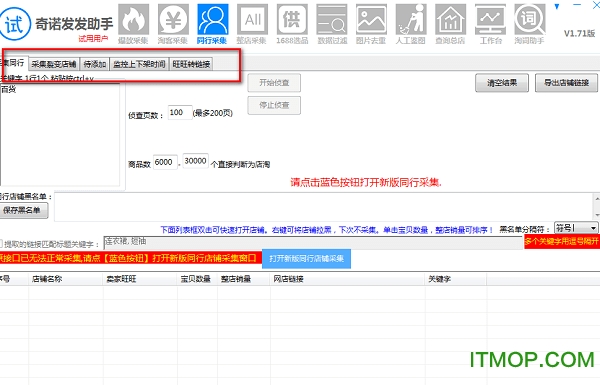Open the 整店采集 All icon
Viewport: 600px width, 385px height.
[252, 24]
